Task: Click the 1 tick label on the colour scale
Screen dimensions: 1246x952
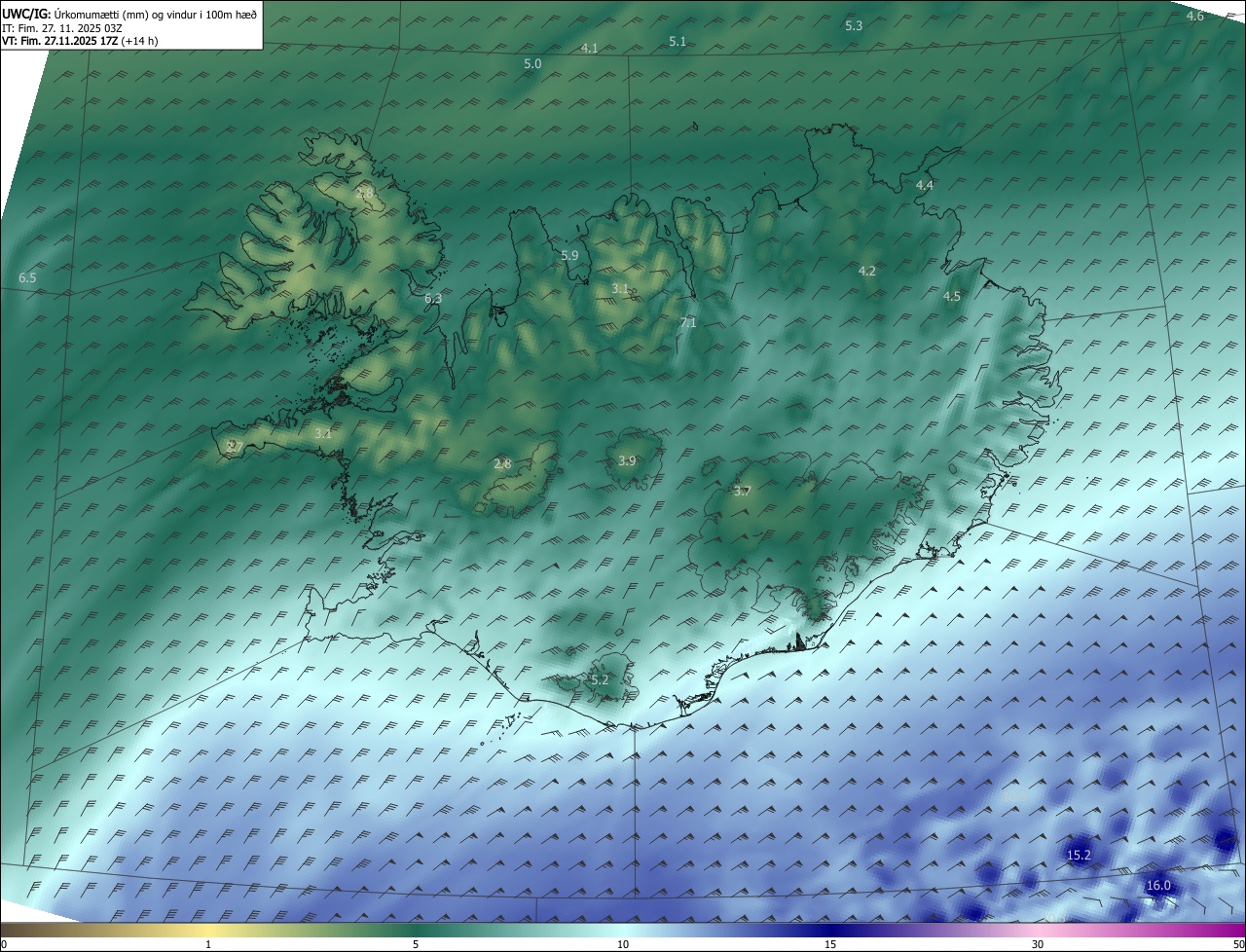Action: click(x=208, y=944)
